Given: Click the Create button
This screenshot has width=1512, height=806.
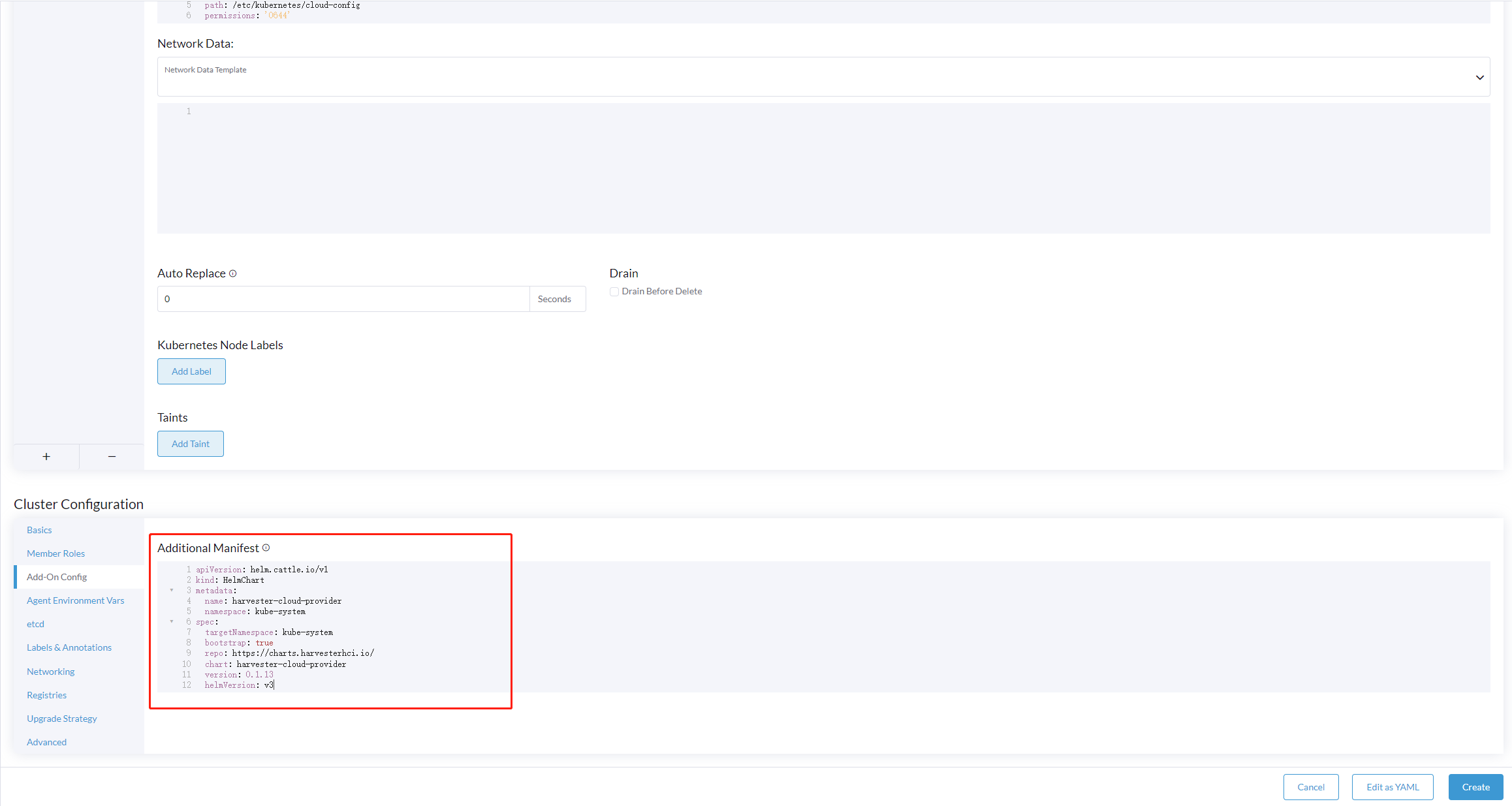Looking at the screenshot, I should click(1475, 786).
